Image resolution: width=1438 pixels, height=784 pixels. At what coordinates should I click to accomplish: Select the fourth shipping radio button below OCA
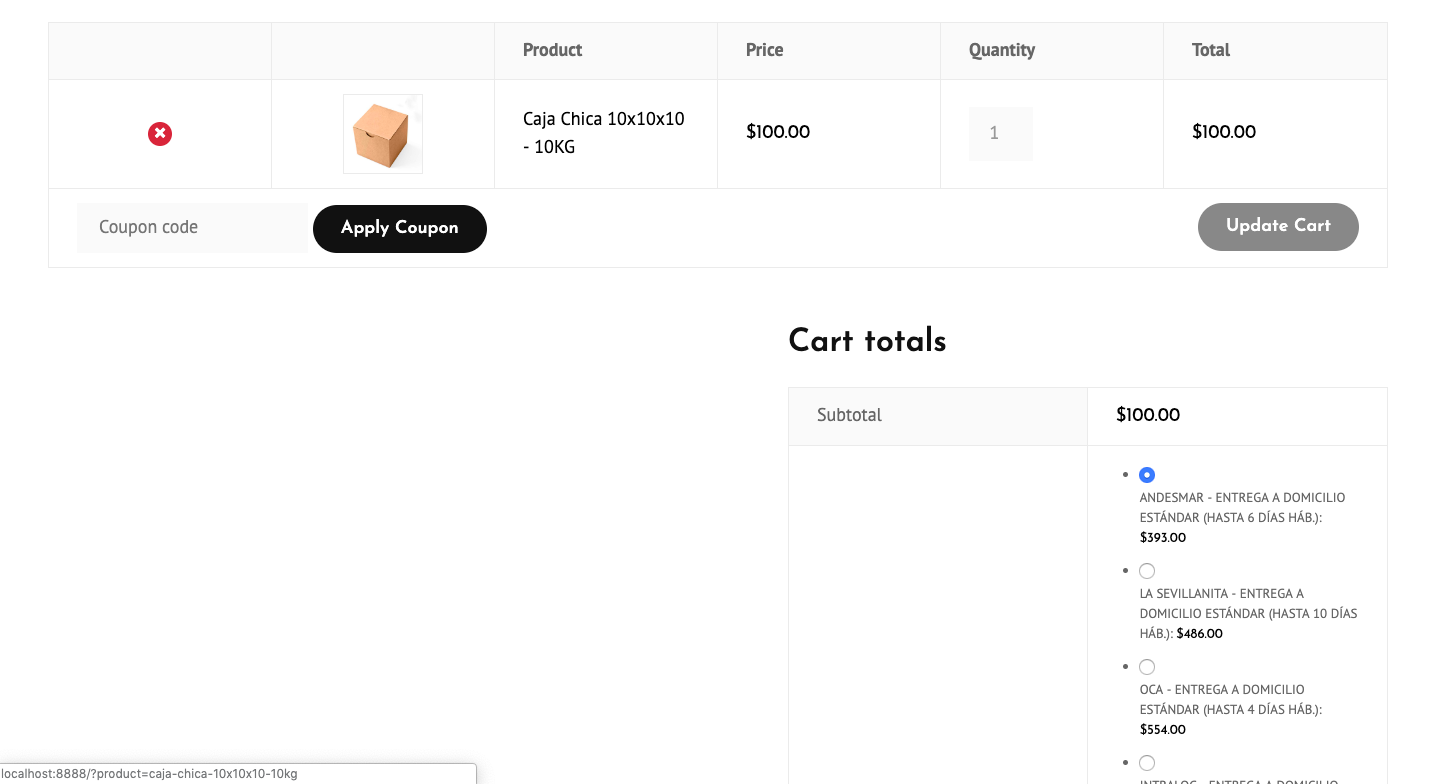tap(1147, 763)
